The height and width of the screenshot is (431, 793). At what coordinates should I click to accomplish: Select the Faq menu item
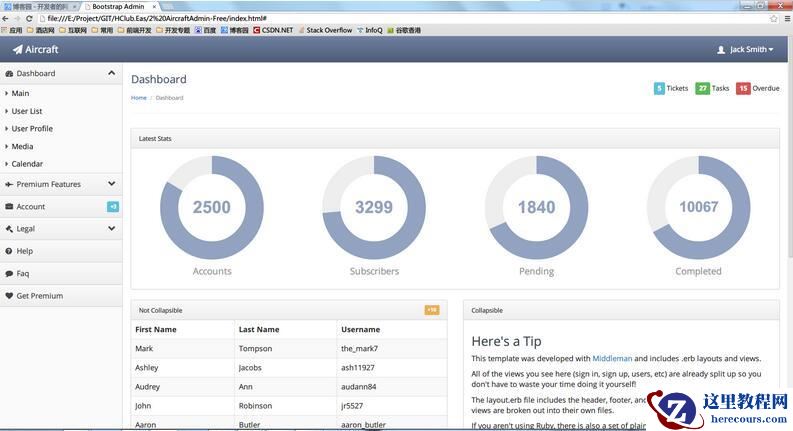[61, 273]
